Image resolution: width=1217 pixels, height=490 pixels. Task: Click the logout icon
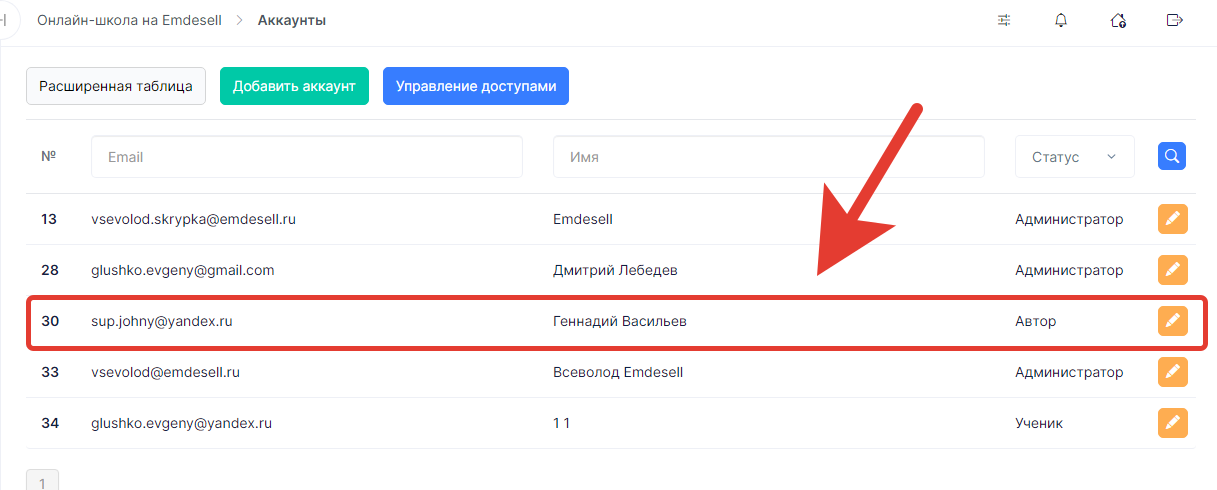[1175, 20]
